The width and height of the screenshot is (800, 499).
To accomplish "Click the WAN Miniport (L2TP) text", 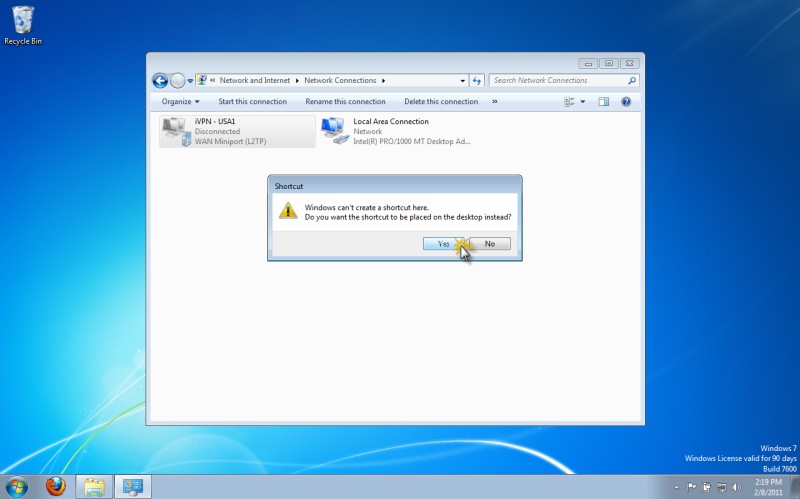I will click(230, 141).
